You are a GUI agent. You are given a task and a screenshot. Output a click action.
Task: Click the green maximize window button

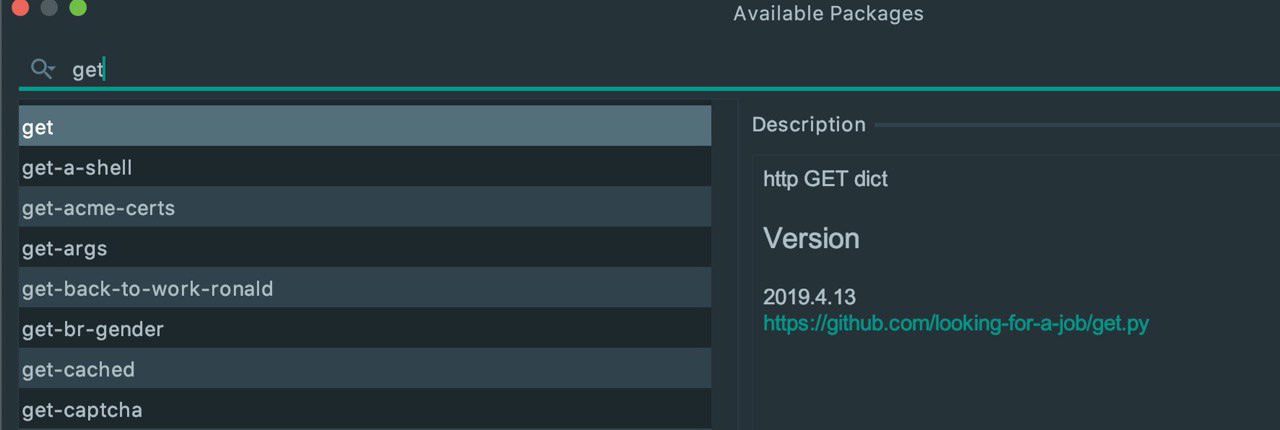pyautogui.click(x=78, y=8)
